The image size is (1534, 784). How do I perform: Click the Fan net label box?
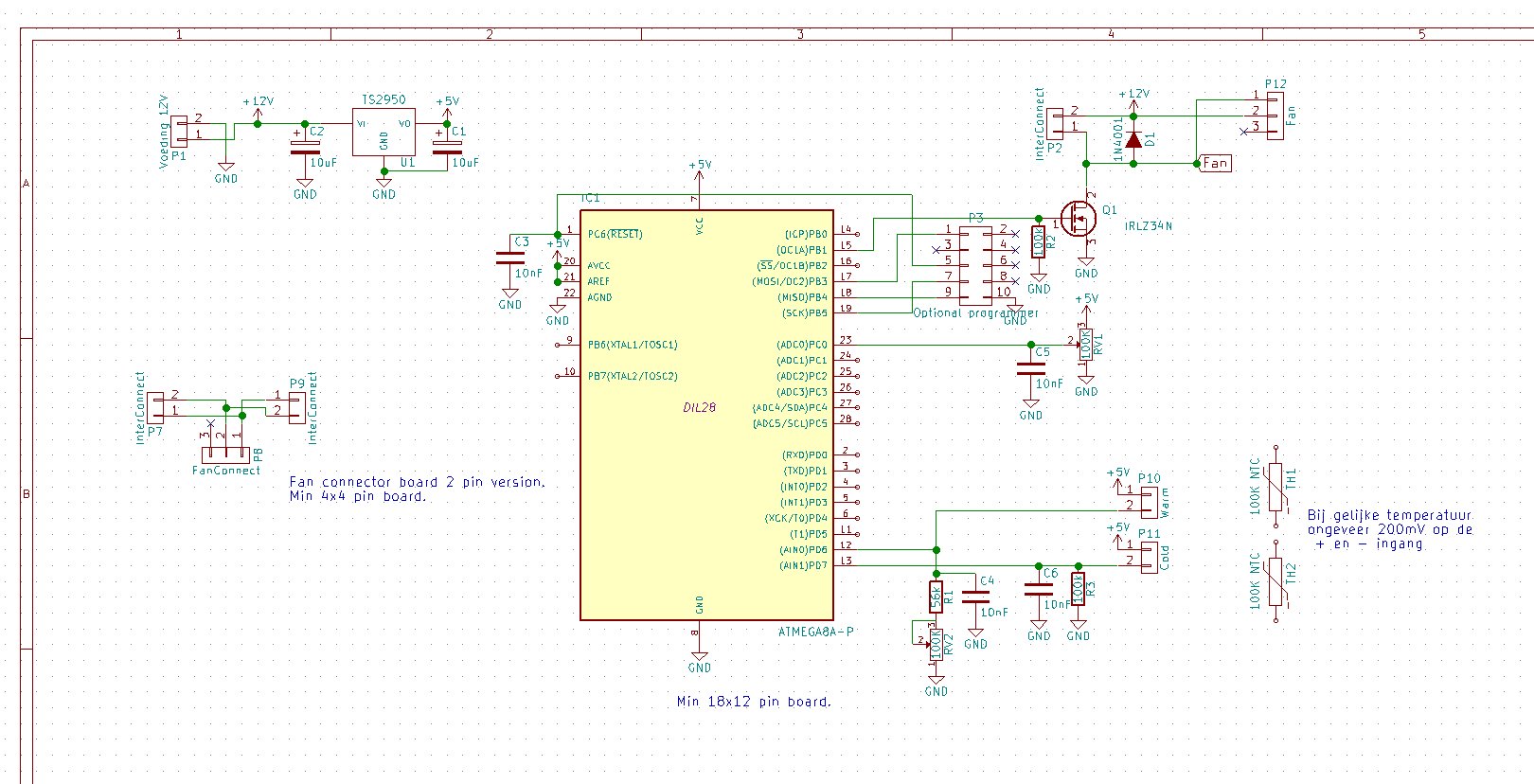[x=1215, y=163]
